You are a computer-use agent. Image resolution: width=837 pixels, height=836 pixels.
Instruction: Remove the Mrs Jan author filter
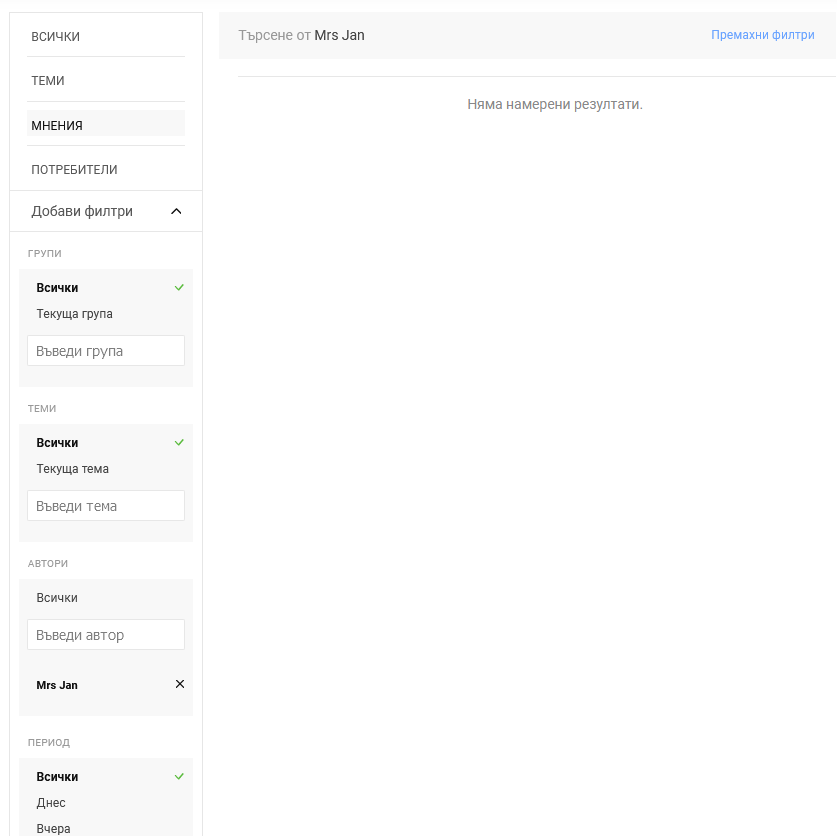(180, 684)
